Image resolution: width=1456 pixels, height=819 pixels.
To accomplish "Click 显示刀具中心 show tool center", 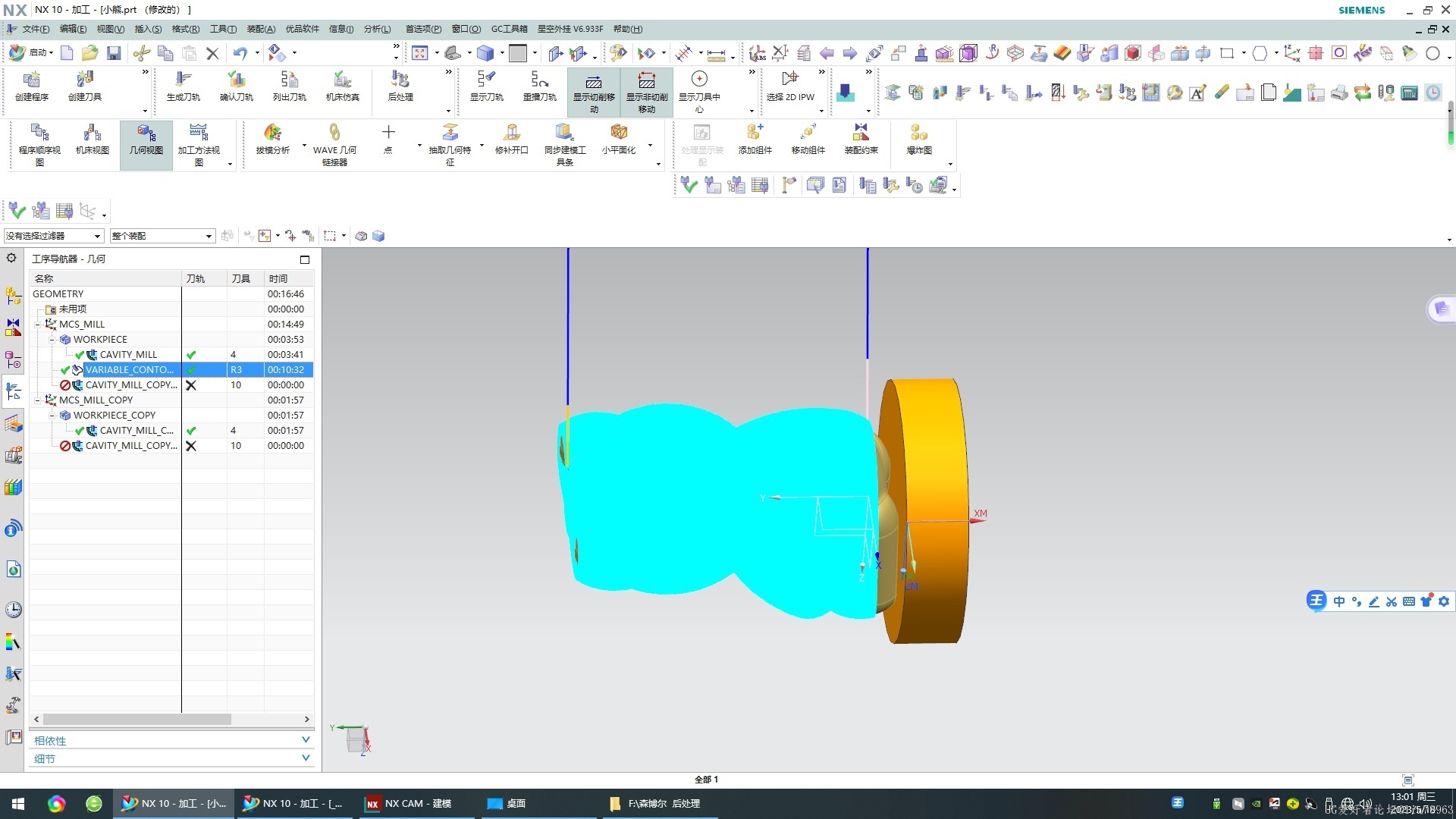I will tap(699, 91).
